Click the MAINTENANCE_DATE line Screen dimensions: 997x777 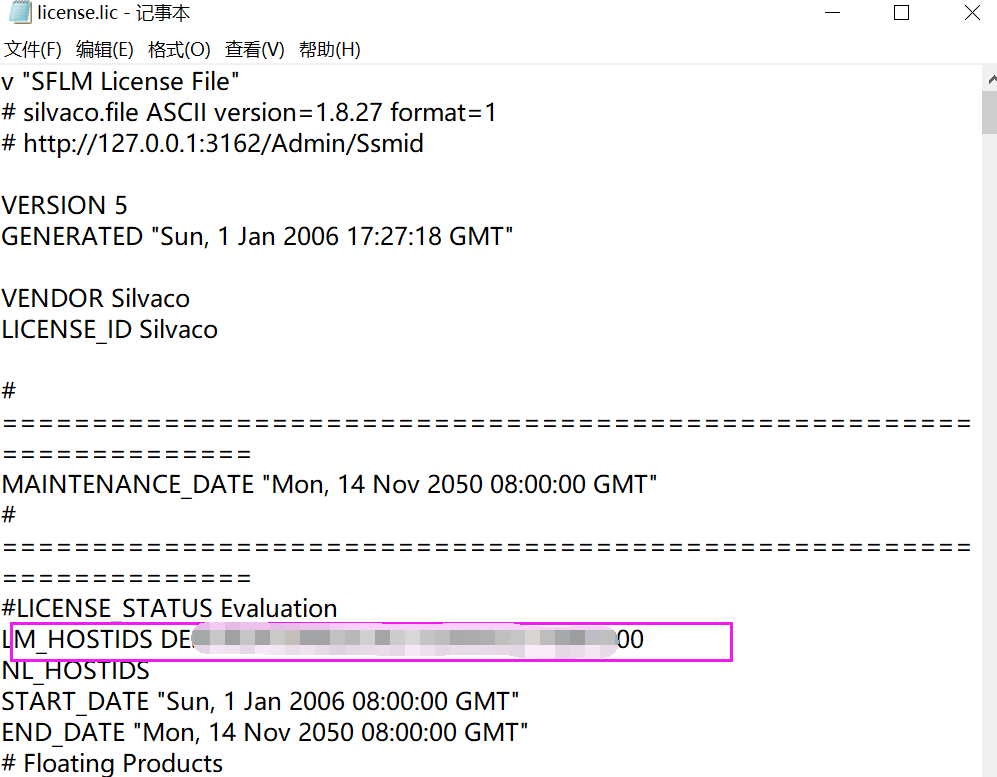pyautogui.click(x=329, y=485)
